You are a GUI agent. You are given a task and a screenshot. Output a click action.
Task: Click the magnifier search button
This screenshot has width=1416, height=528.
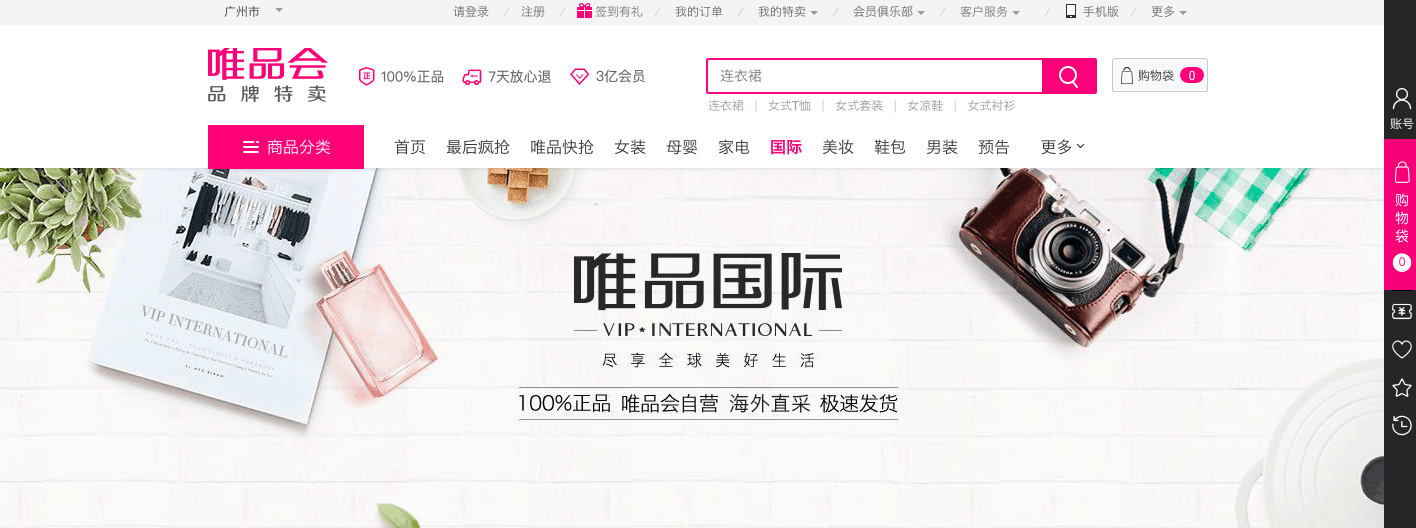[x=1069, y=76]
